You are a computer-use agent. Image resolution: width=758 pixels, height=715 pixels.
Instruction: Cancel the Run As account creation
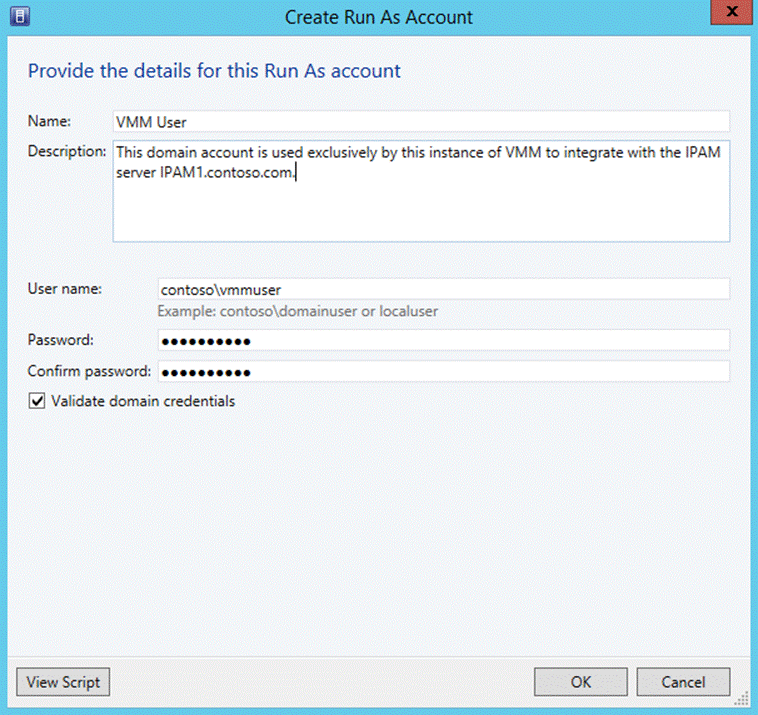pos(683,682)
